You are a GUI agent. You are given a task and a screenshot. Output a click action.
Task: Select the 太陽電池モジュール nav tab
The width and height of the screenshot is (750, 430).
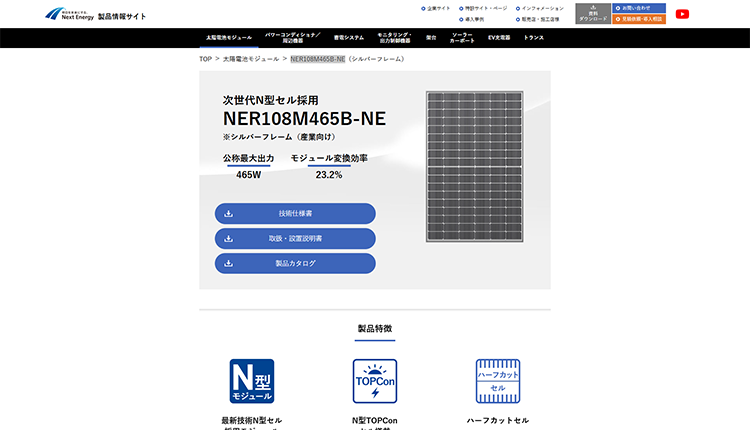(229, 38)
